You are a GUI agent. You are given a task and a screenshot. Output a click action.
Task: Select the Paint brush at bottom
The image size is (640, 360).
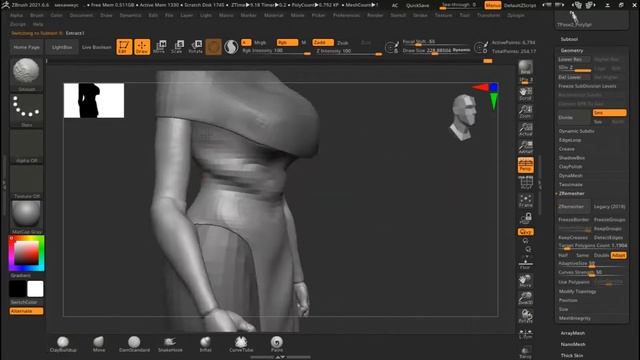[277, 344]
